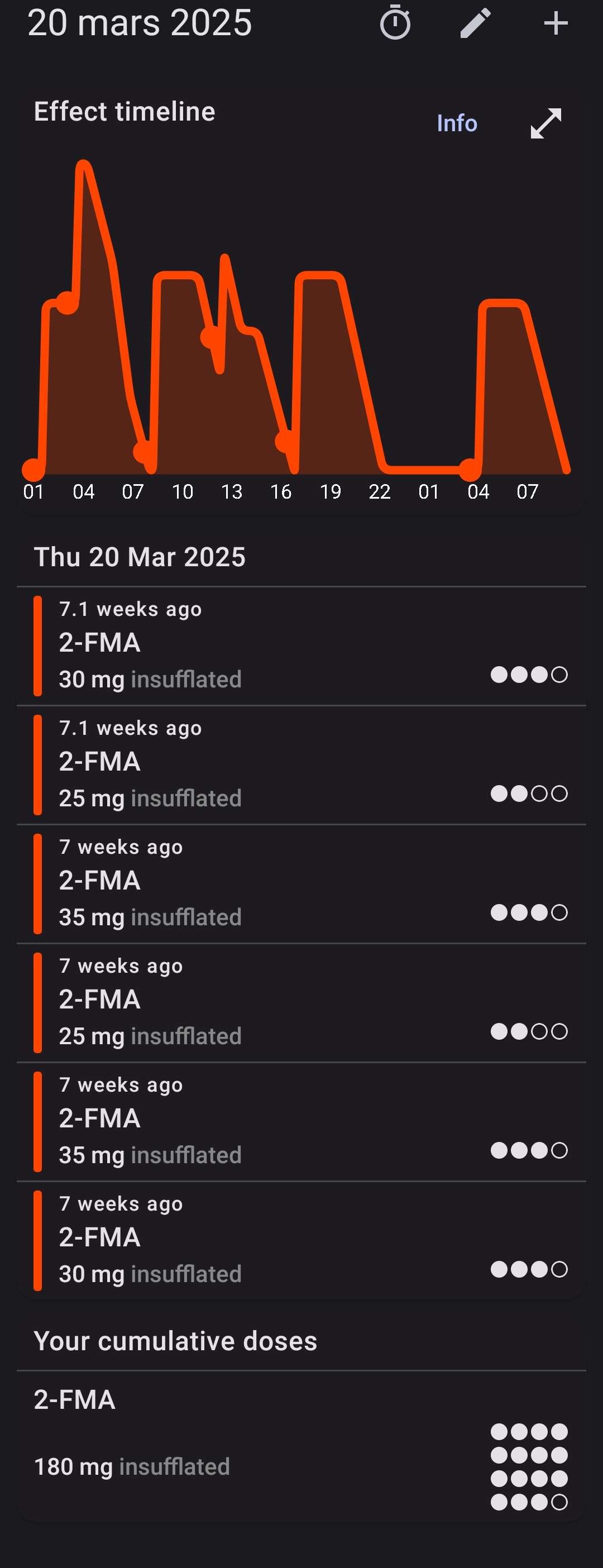Tap dose dots of last 30 mg entry

[x=529, y=1269]
